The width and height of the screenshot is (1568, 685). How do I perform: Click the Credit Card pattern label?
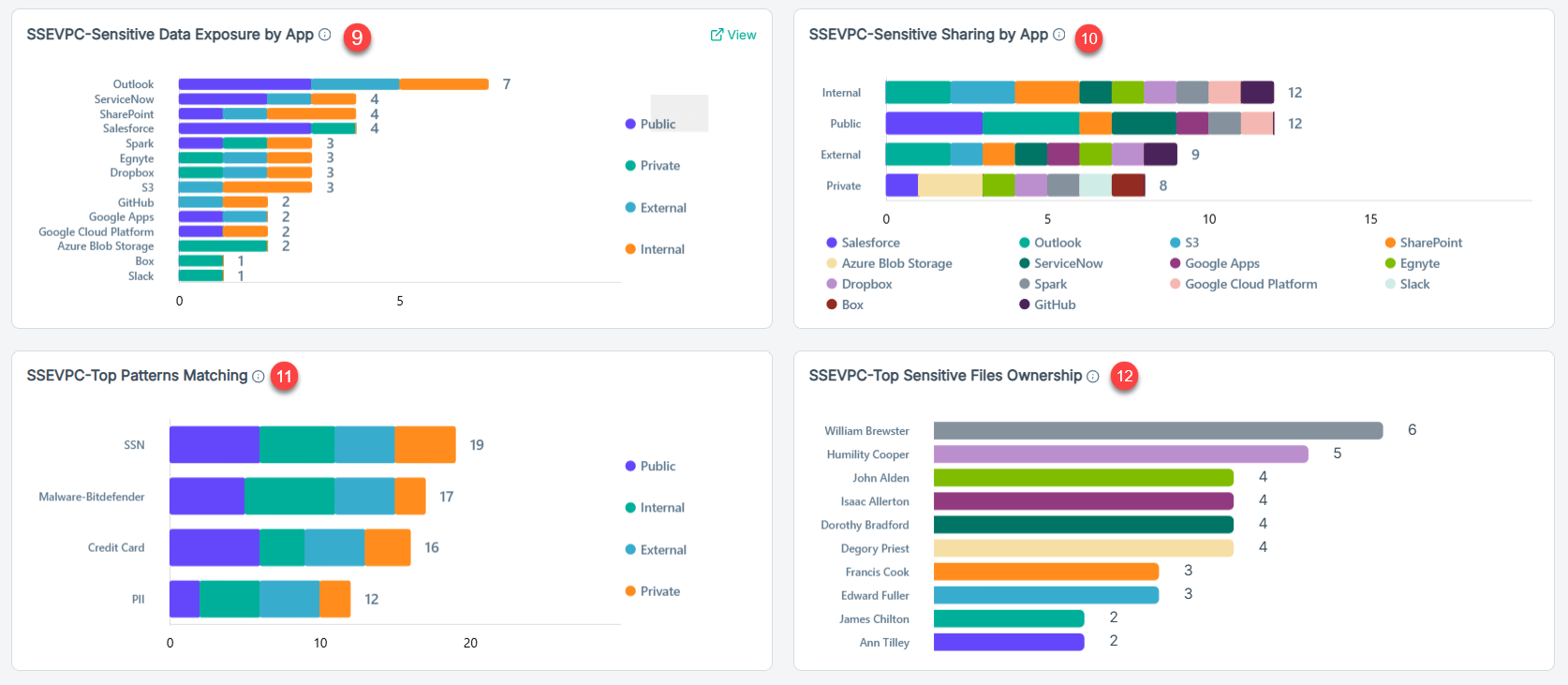[116, 548]
